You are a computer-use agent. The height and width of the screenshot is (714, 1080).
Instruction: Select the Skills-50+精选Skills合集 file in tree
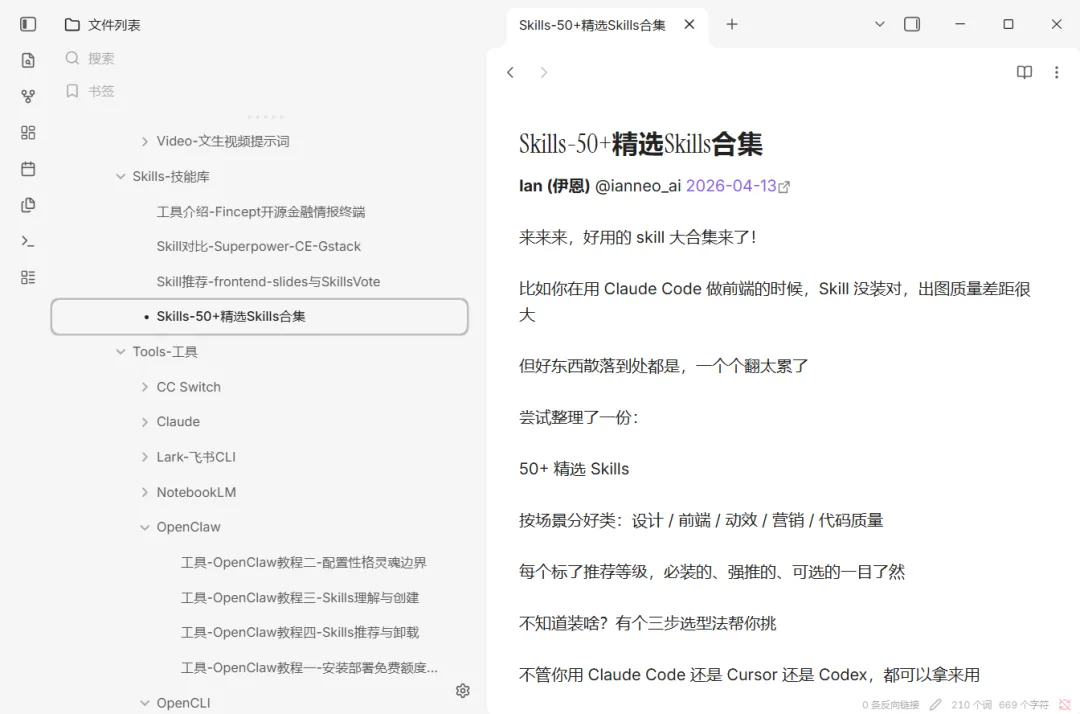(260, 317)
